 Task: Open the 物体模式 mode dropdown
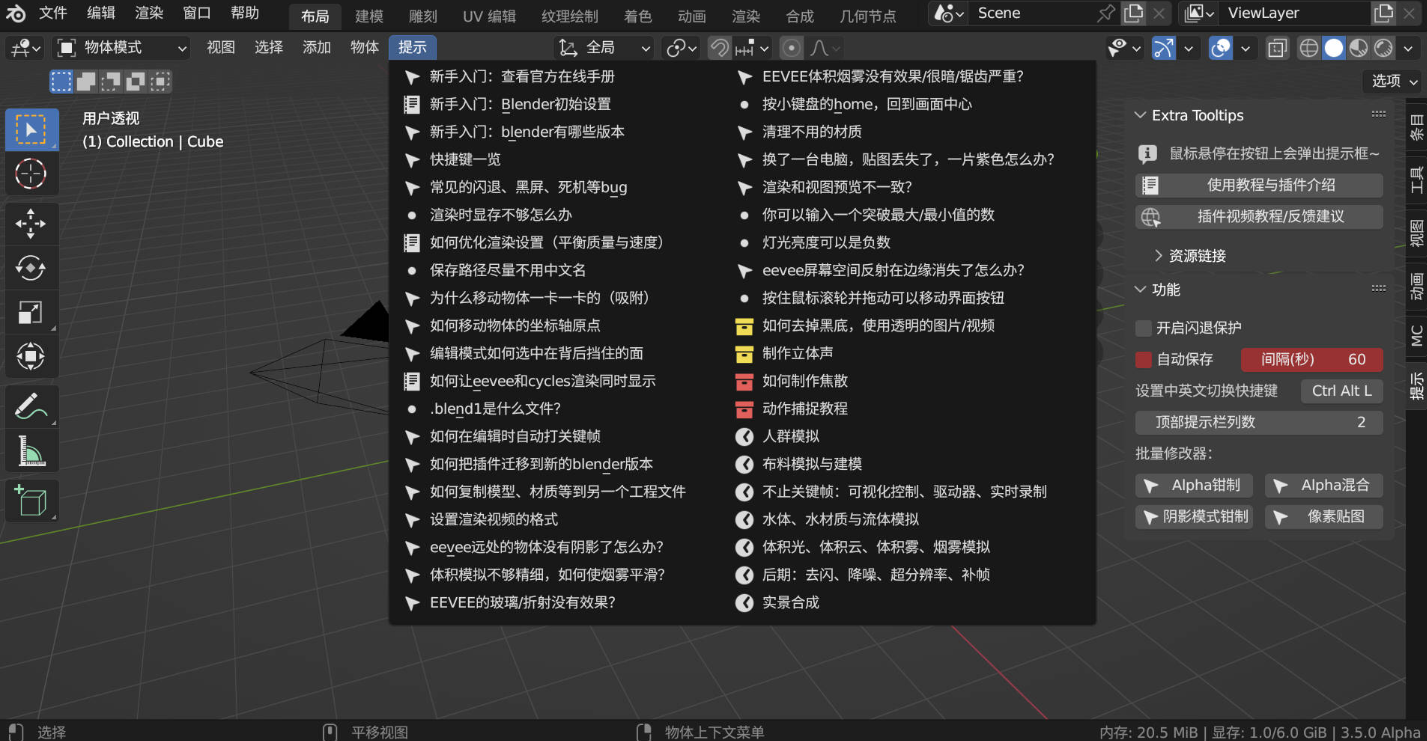click(121, 48)
